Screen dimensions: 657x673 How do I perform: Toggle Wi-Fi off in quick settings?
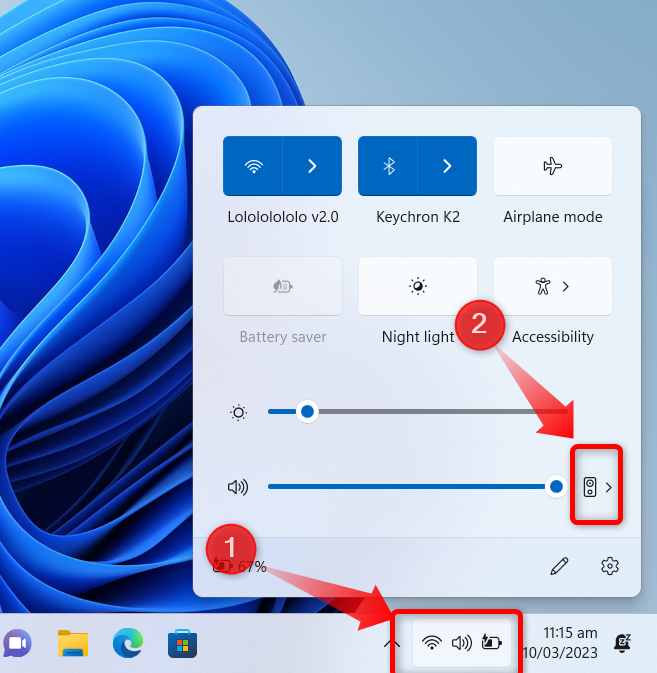tap(253, 166)
